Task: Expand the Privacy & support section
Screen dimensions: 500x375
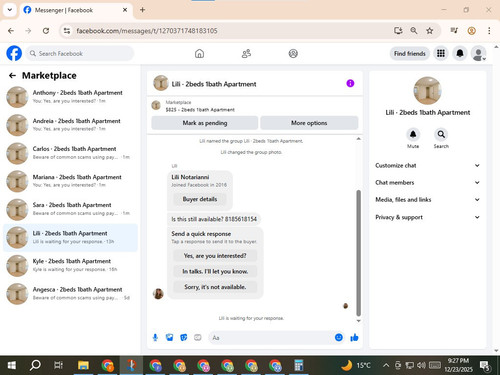Action: click(428, 217)
